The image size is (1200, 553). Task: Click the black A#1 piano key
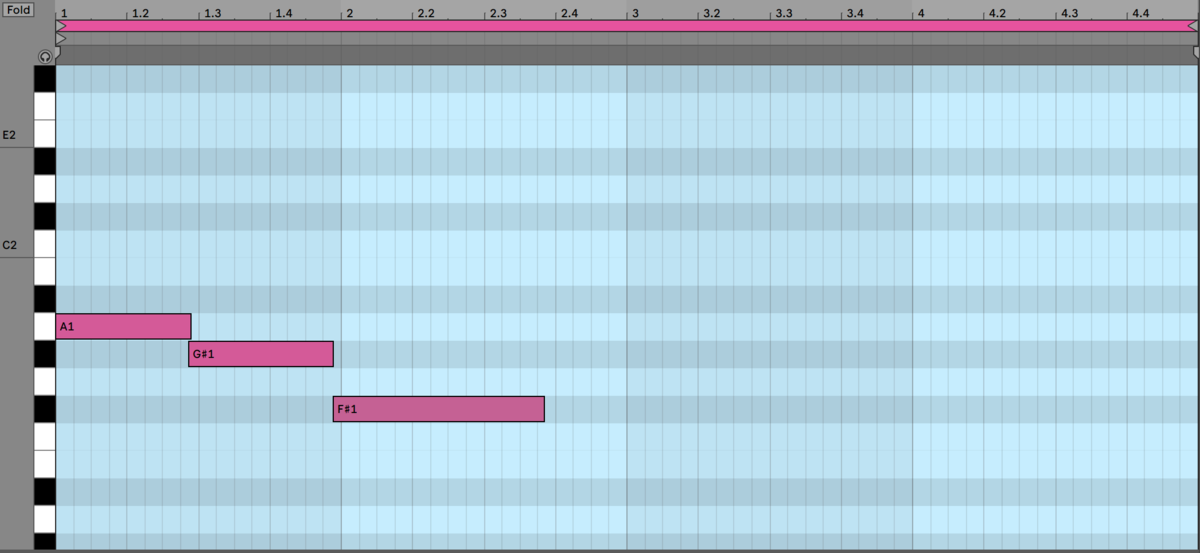click(45, 299)
